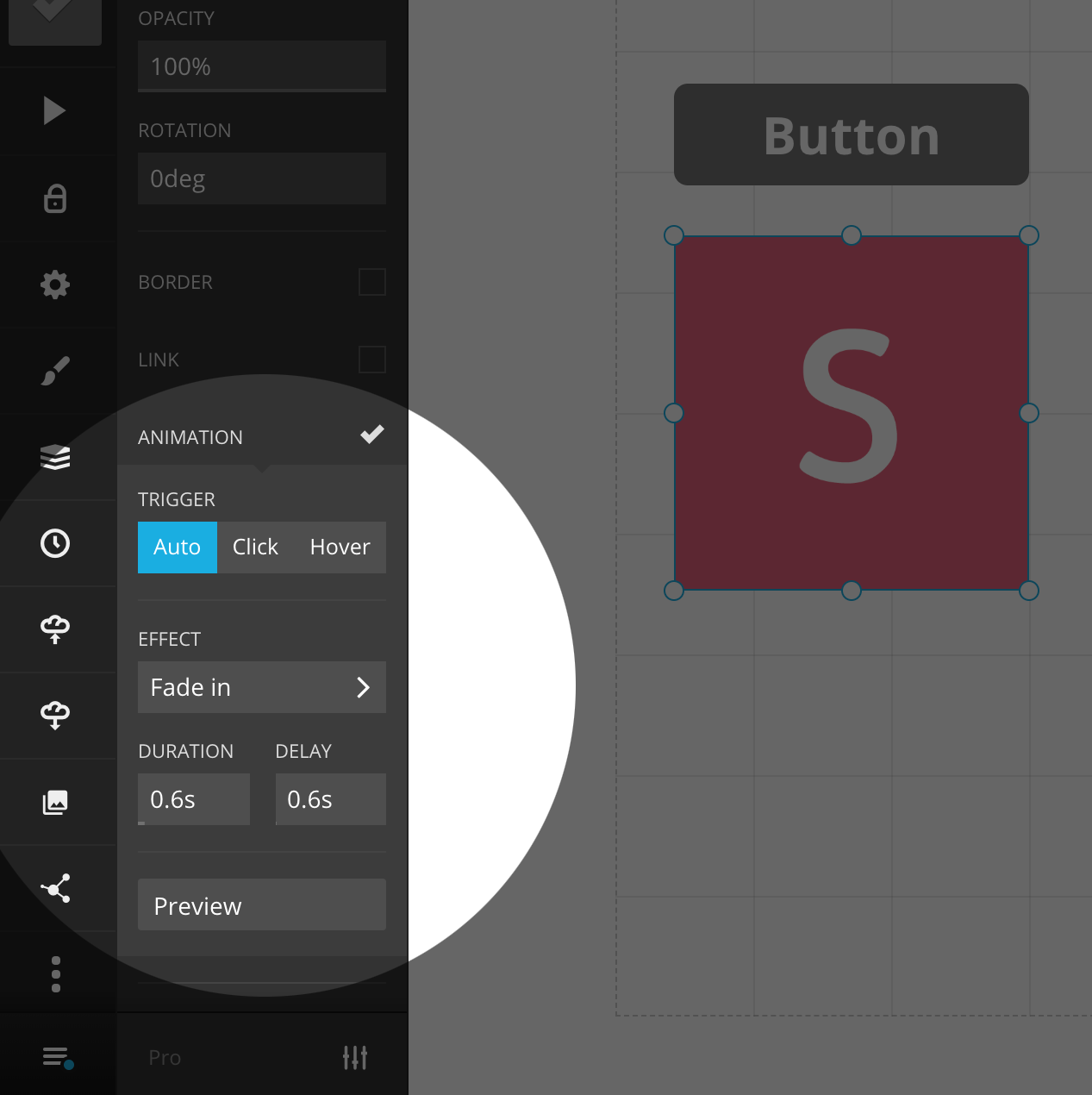
Task: Enable the Link checkbox
Action: point(371,360)
